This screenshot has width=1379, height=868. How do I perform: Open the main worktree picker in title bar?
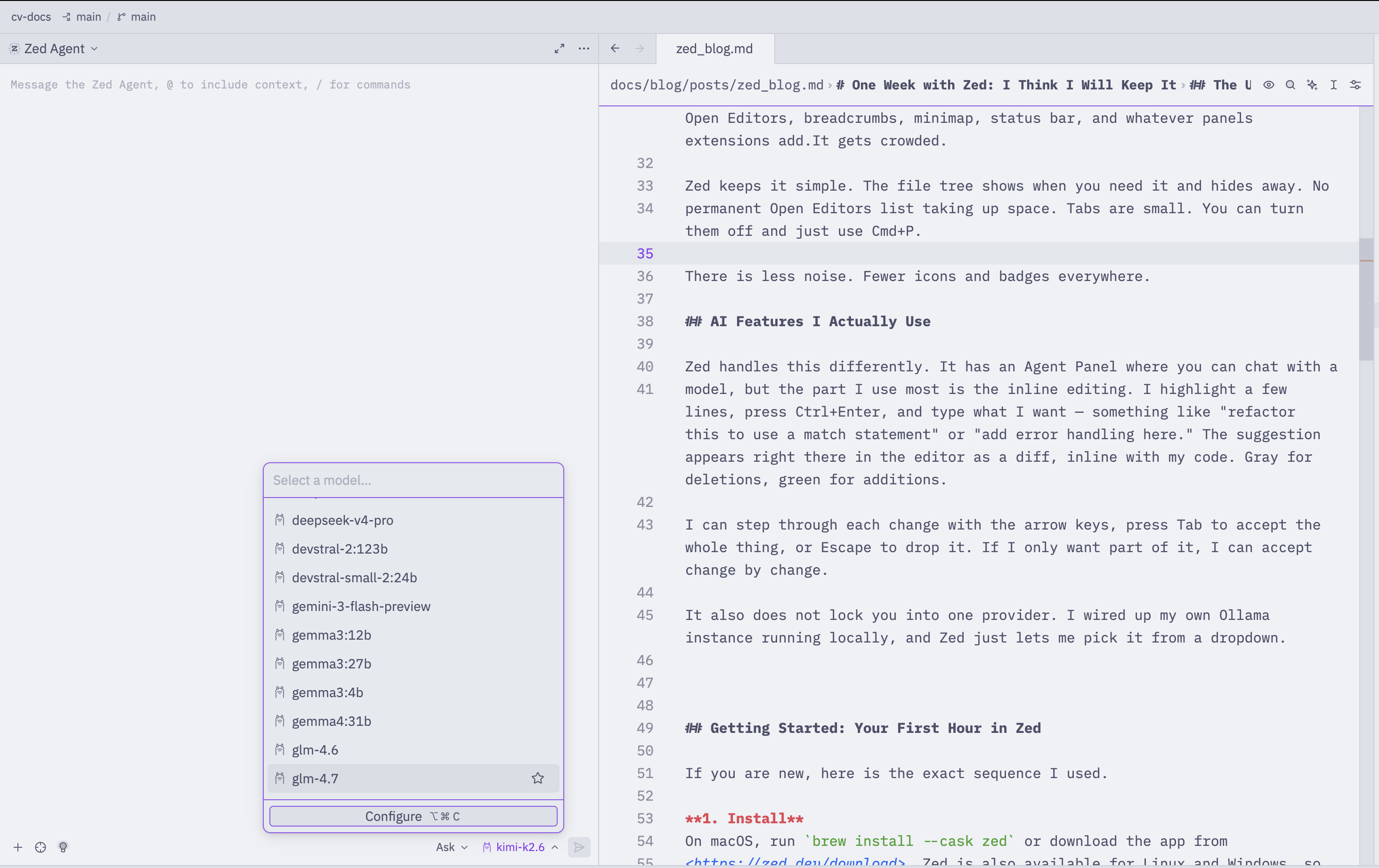pyautogui.click(x=82, y=17)
